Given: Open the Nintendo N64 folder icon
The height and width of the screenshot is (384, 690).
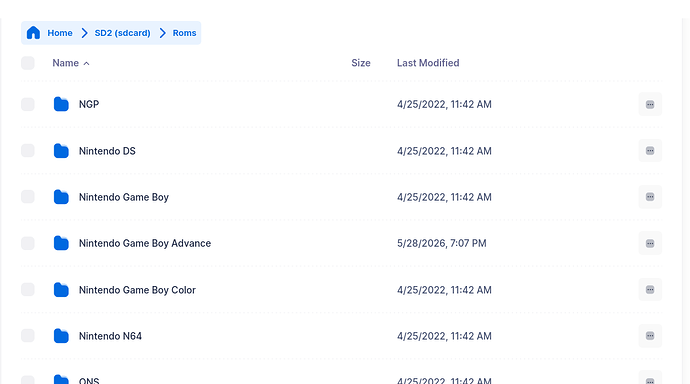Looking at the screenshot, I should pyautogui.click(x=61, y=336).
